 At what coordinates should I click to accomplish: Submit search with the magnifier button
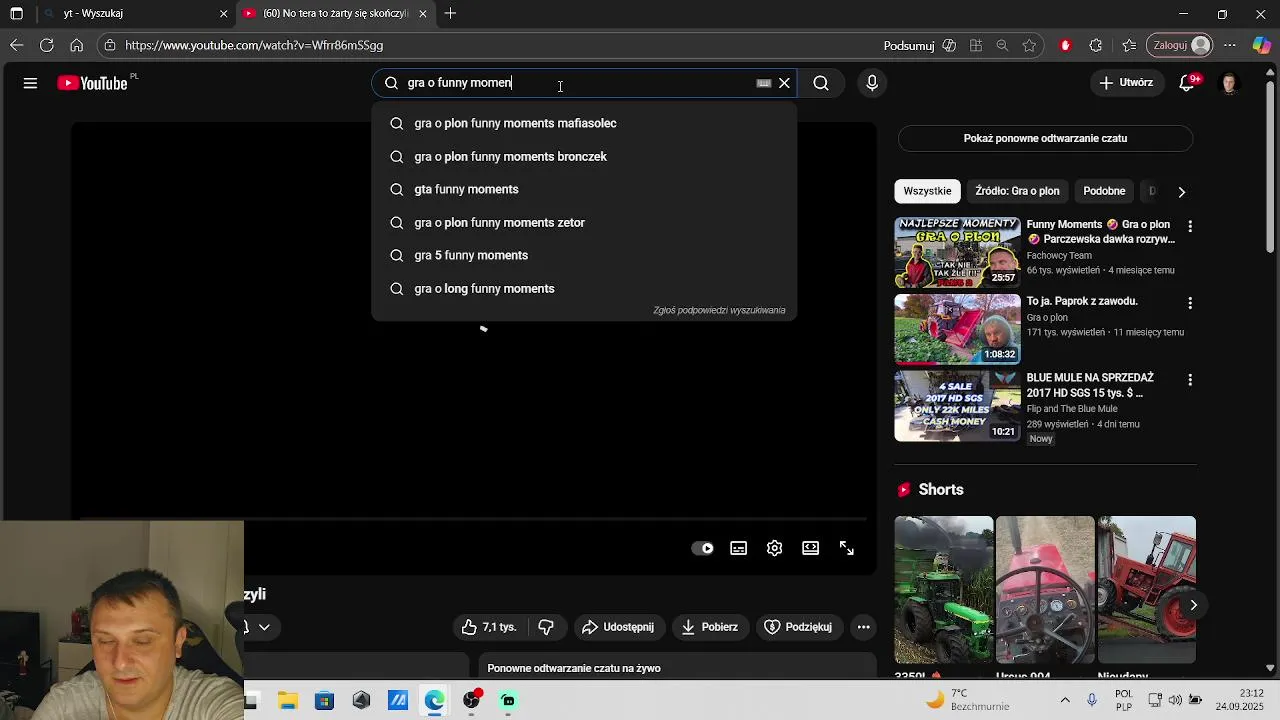[821, 83]
